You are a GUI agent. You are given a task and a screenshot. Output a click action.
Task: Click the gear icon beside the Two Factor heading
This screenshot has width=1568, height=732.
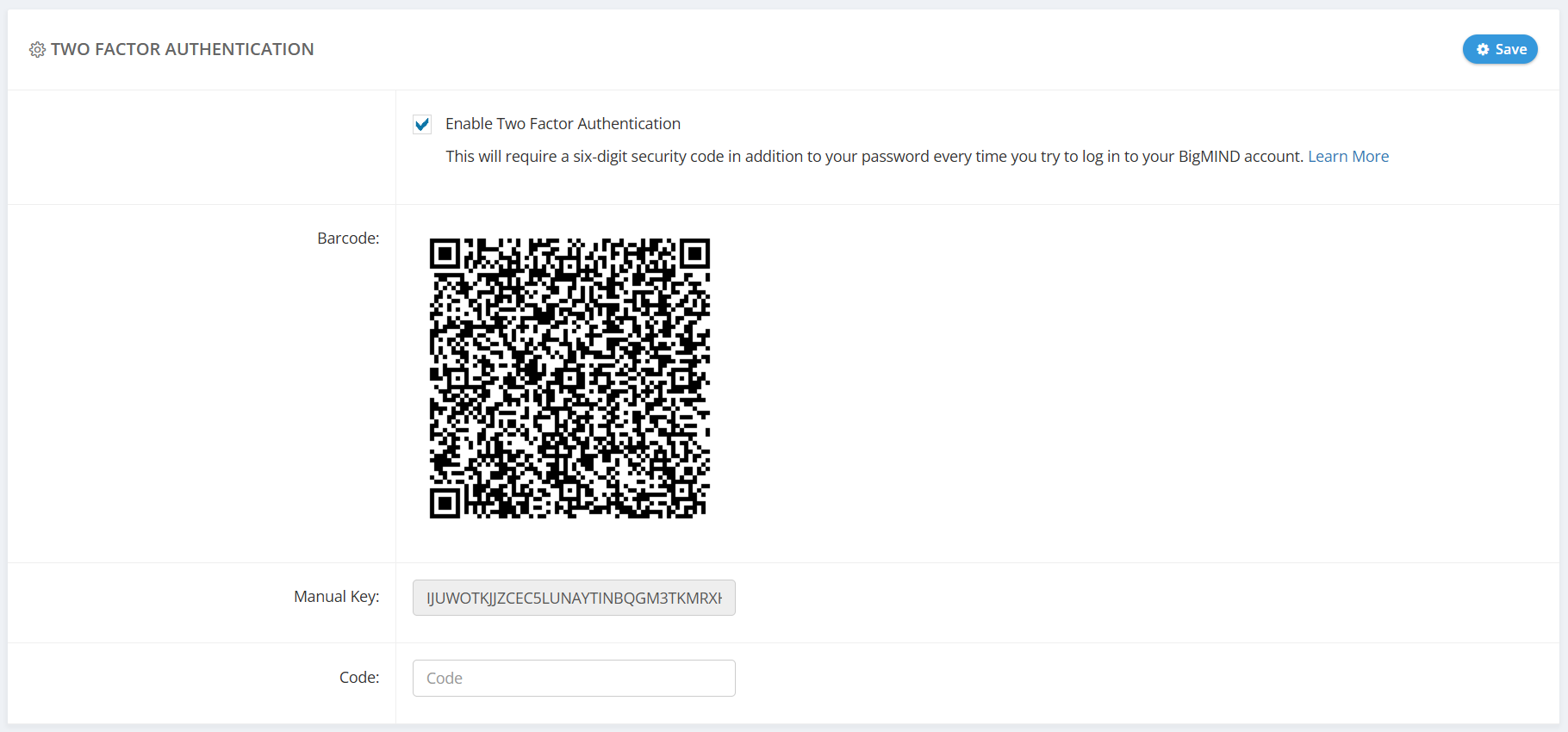[x=37, y=50]
